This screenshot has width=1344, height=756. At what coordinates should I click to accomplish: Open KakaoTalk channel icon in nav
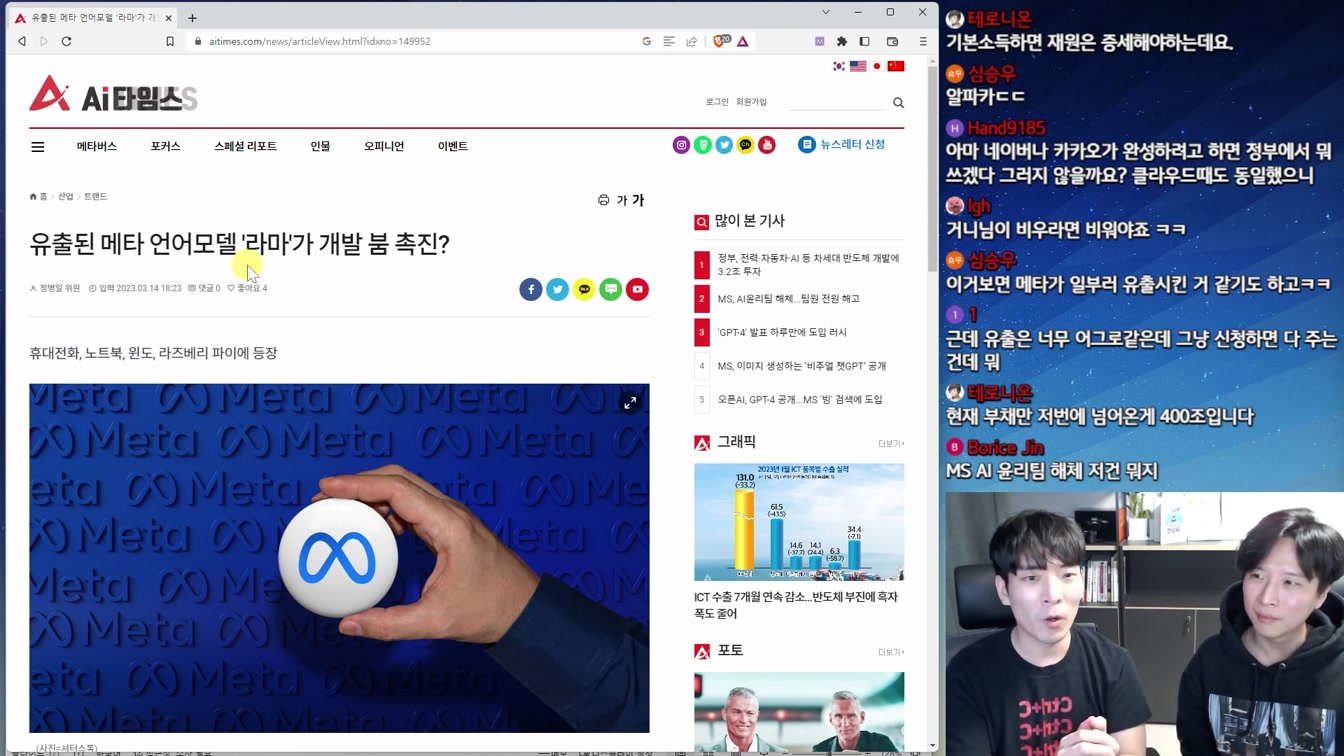745,145
